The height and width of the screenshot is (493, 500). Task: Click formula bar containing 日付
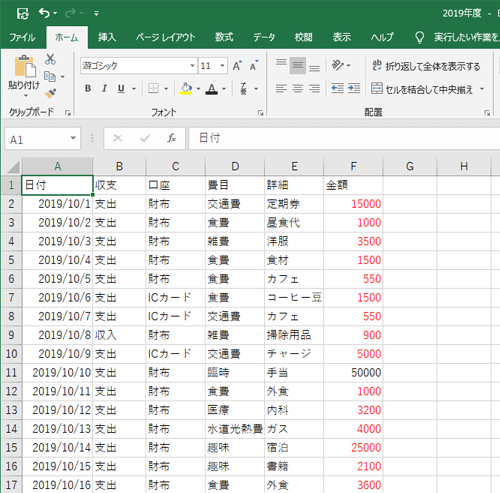click(344, 138)
